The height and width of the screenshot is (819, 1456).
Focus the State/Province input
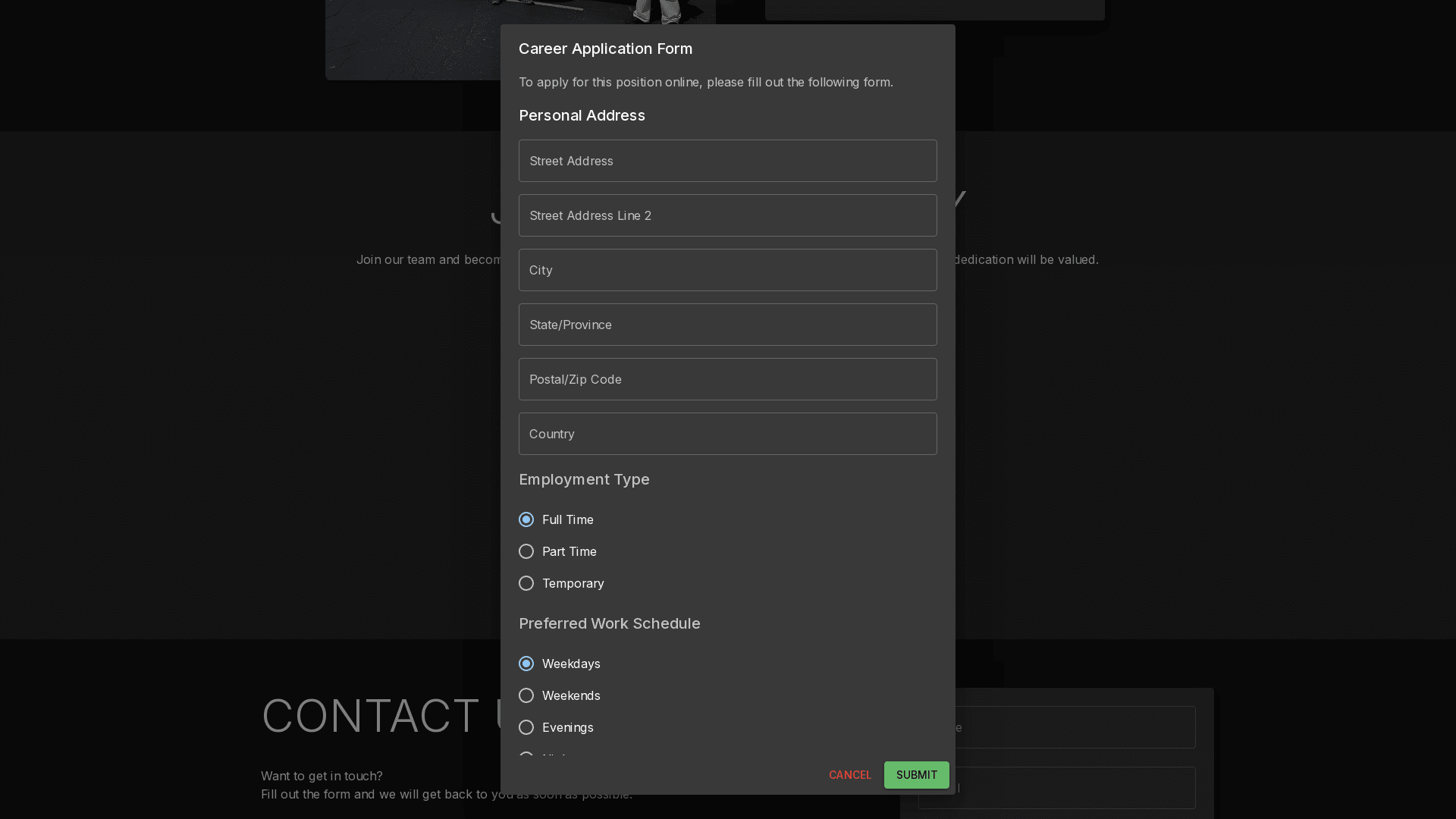(x=727, y=325)
